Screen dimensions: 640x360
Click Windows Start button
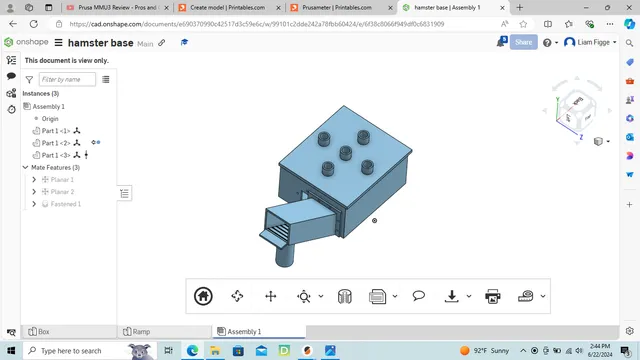click(11, 351)
